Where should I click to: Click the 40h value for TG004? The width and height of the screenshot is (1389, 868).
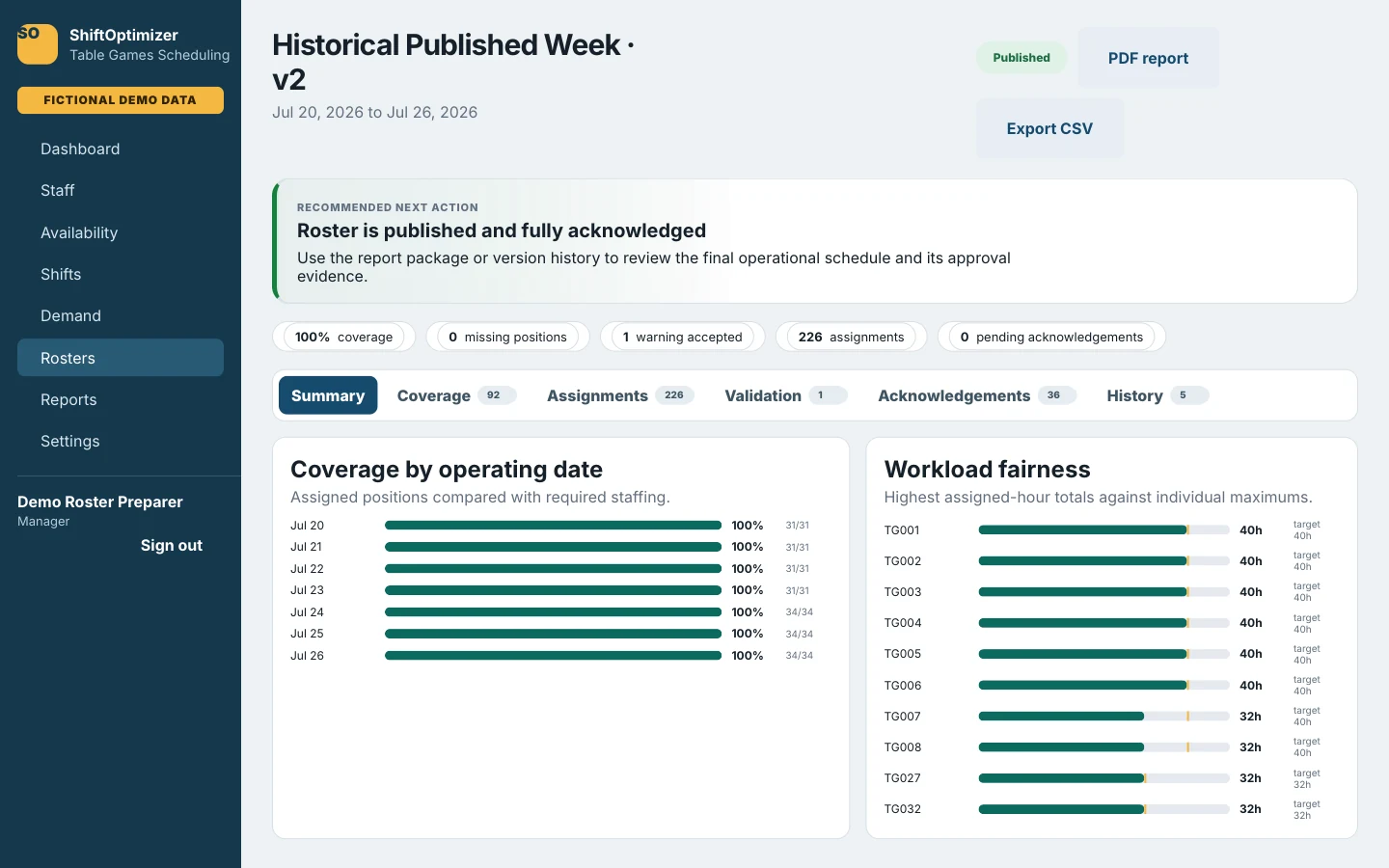[1250, 623]
